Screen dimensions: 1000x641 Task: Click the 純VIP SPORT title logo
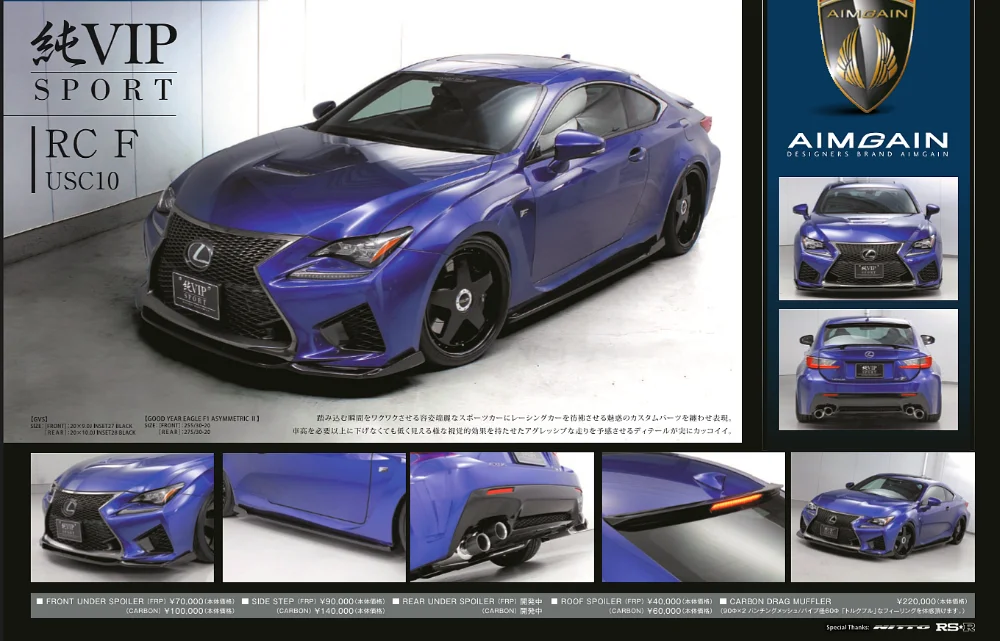pos(104,62)
